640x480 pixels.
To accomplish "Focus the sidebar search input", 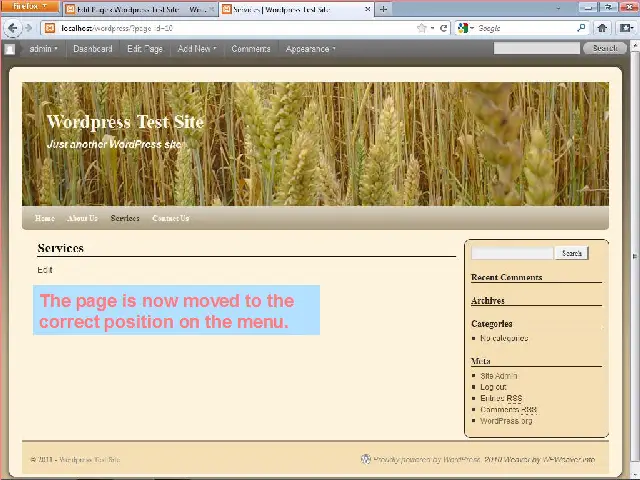I will pos(512,253).
